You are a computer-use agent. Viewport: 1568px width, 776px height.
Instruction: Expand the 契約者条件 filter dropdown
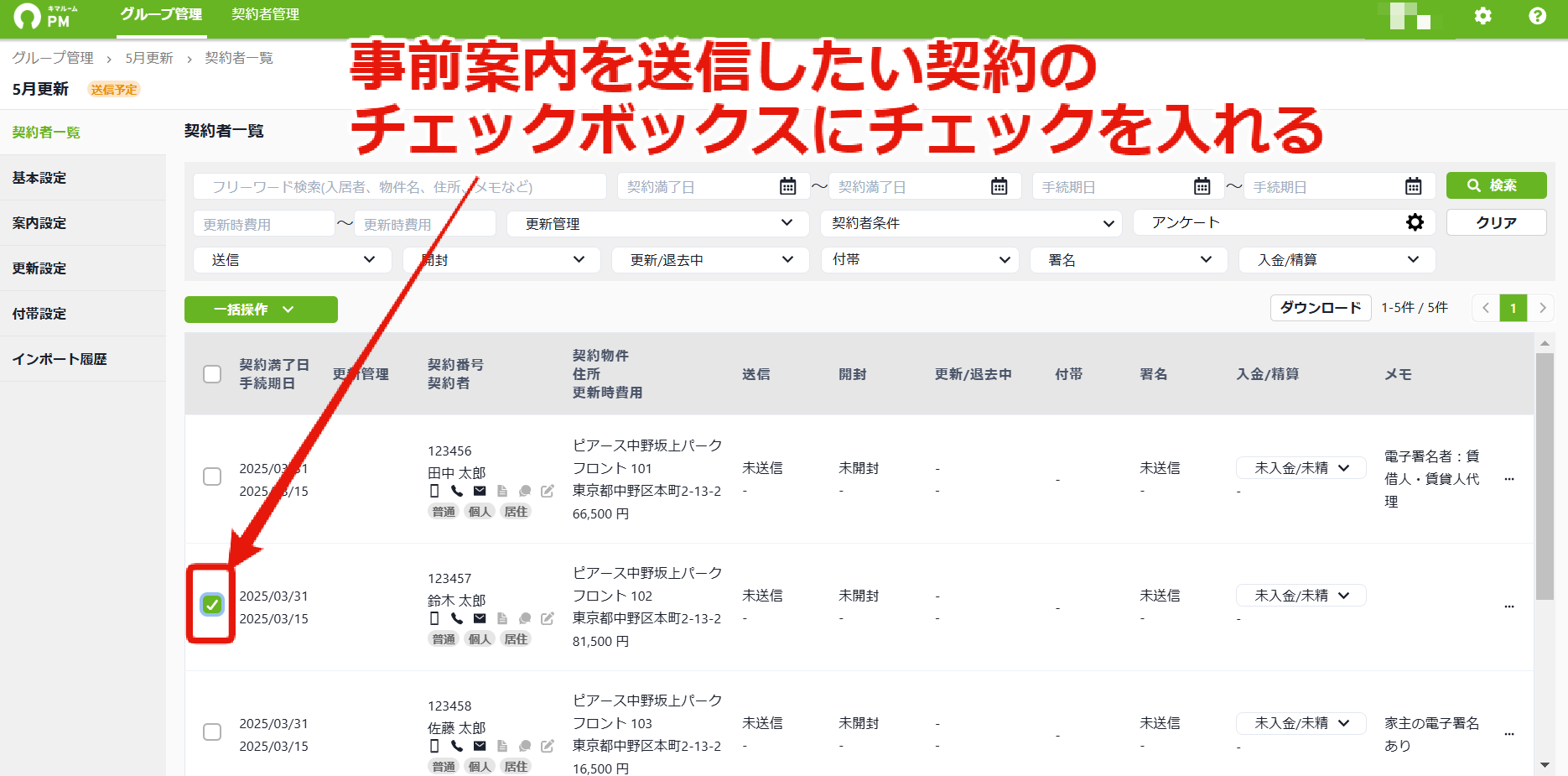(x=971, y=223)
